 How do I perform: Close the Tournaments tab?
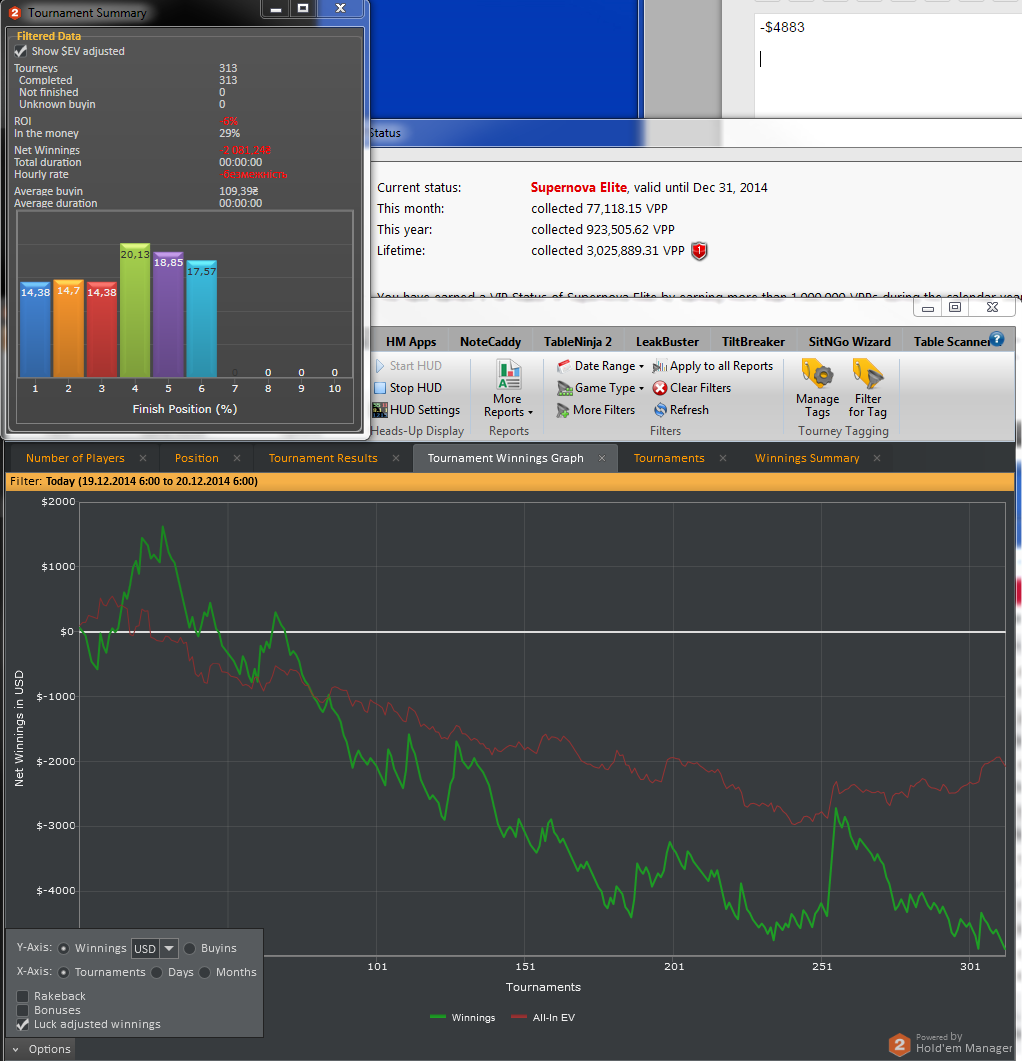tap(723, 458)
